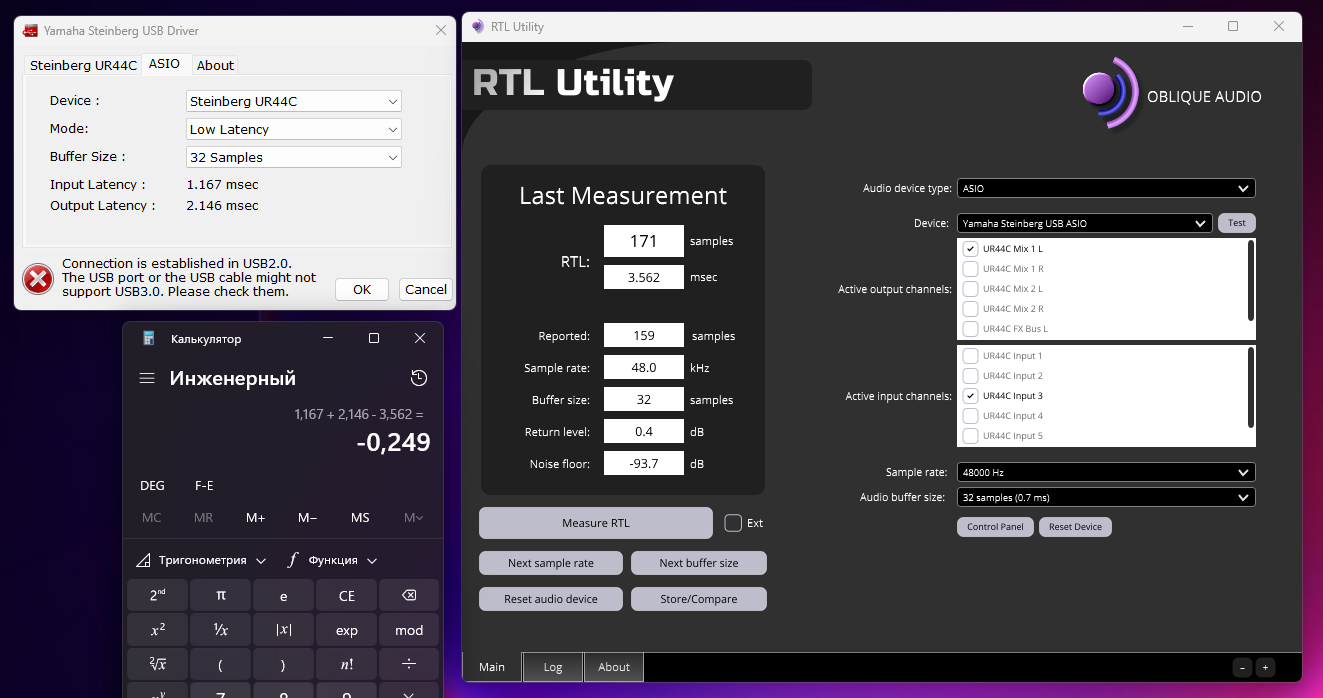Viewport: 1323px width, 698px height.
Task: Enable UR44C Input 1 channel
Action: [x=970, y=356]
